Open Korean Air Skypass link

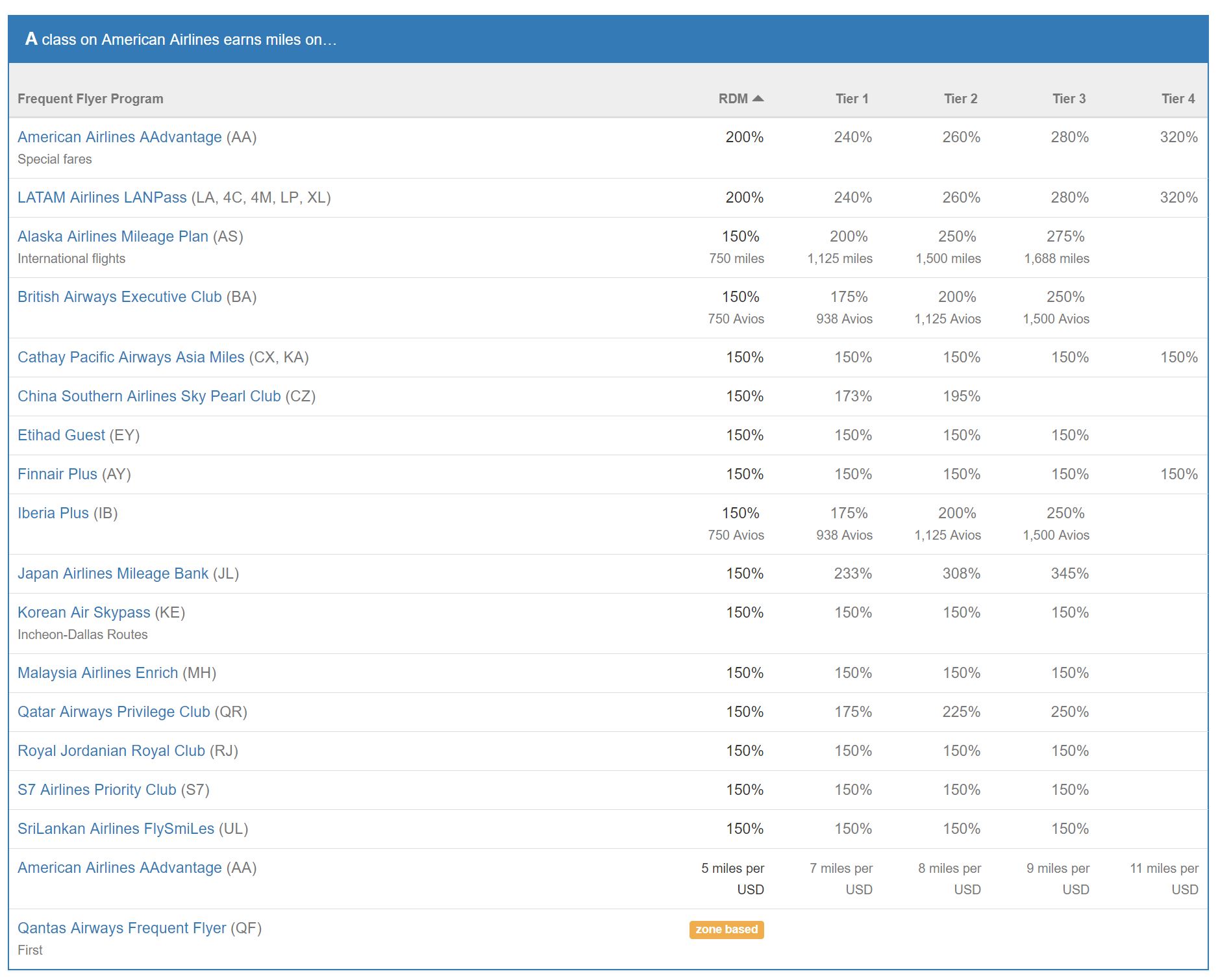click(84, 612)
